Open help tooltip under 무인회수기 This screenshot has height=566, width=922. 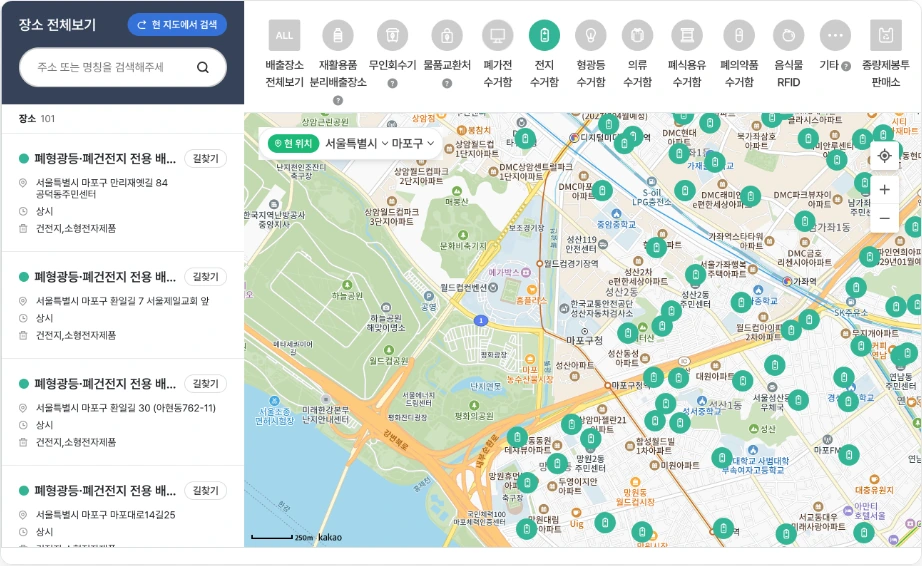coord(392,83)
